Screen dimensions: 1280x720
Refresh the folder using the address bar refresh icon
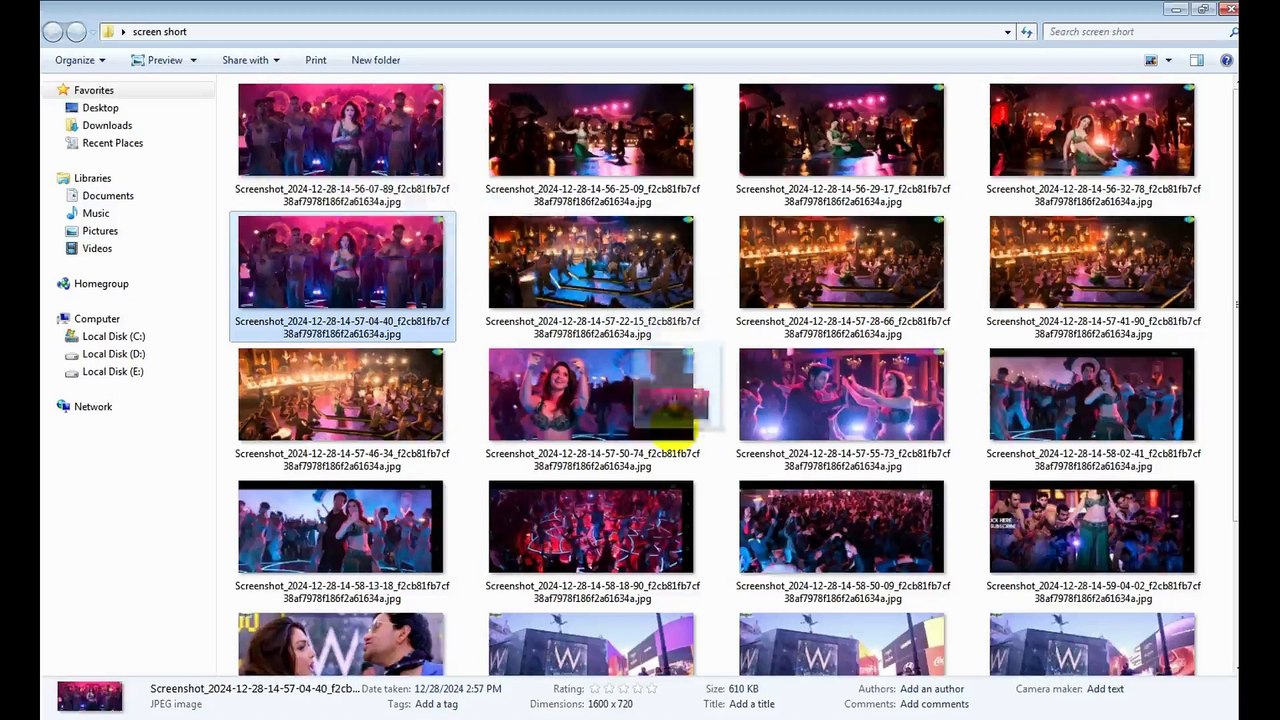click(1026, 32)
